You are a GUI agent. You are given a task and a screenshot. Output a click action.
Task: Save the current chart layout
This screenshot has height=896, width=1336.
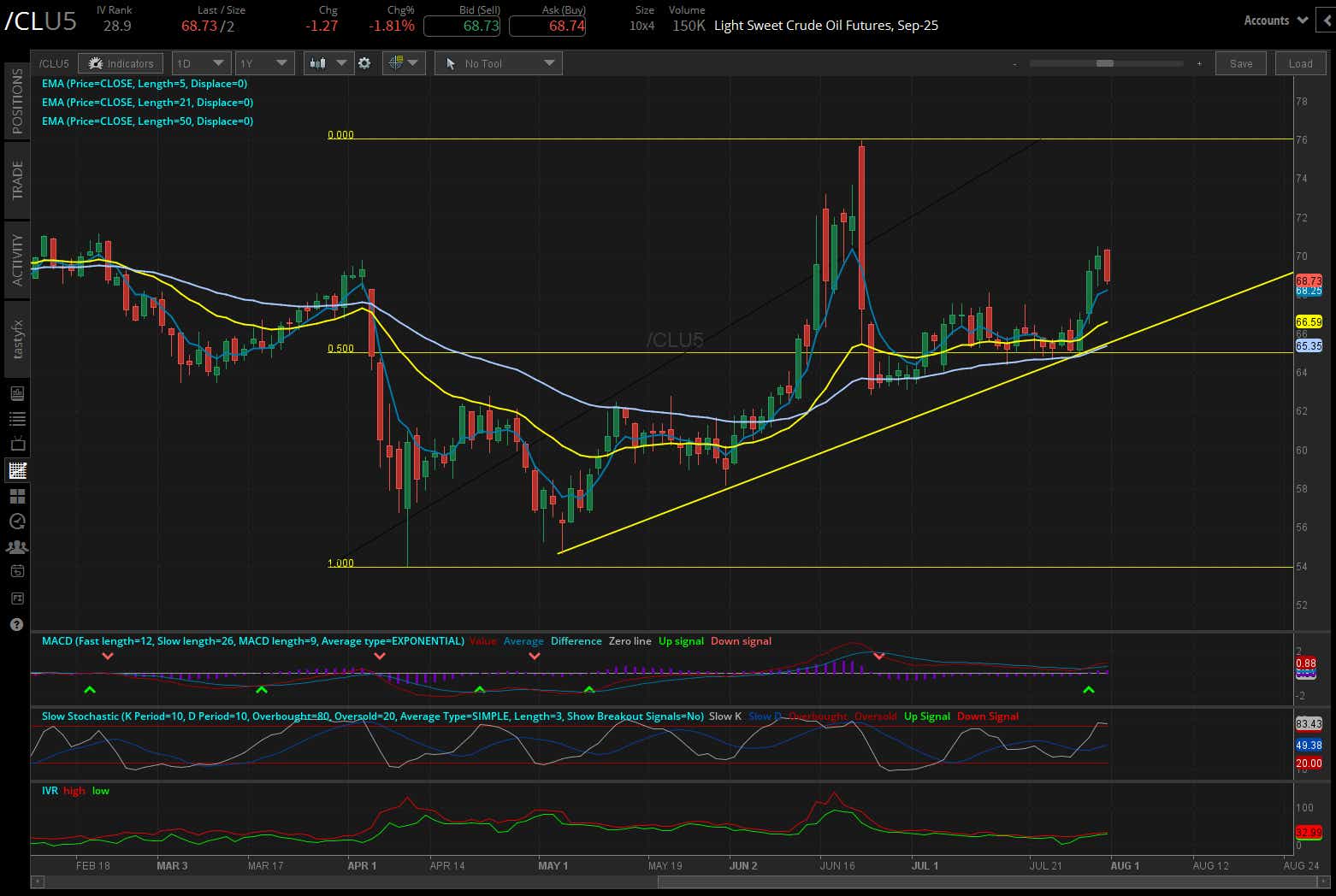coord(1240,62)
